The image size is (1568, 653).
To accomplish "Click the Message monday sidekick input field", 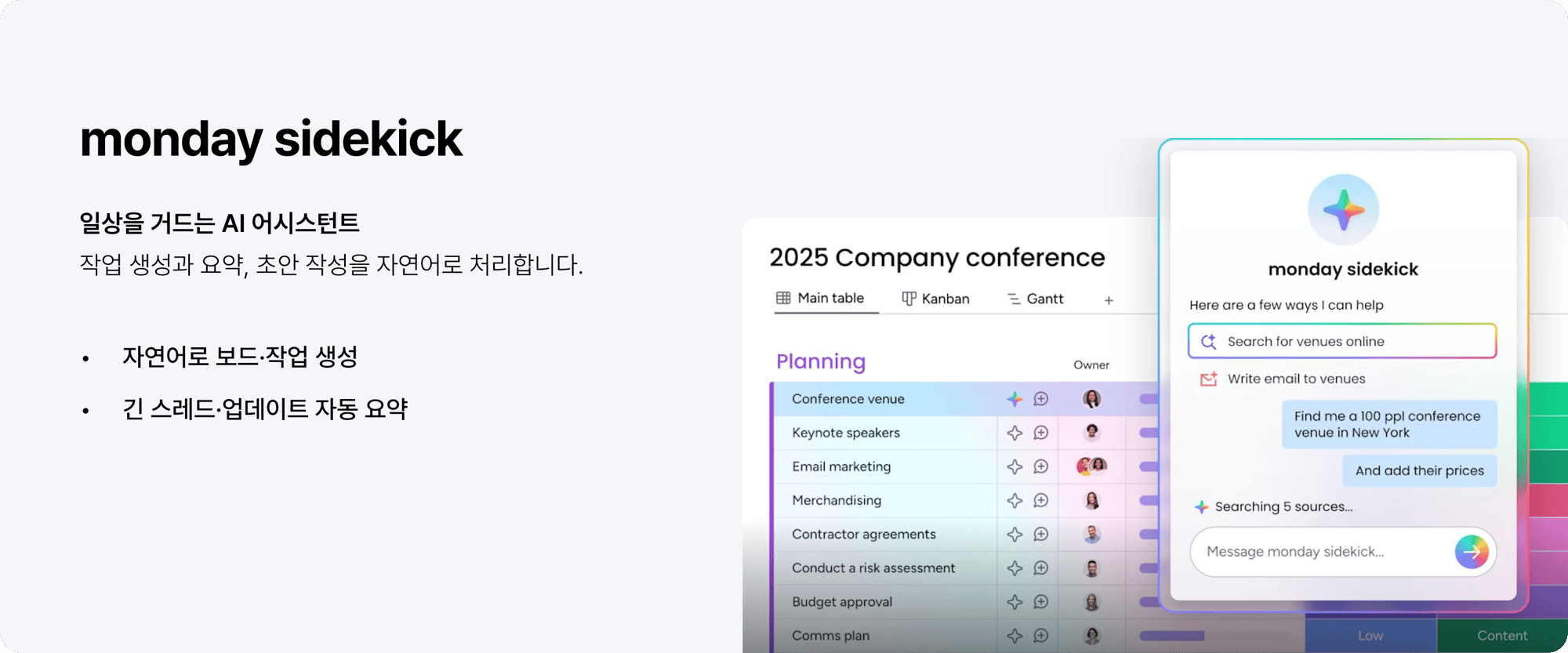I will [x=1321, y=552].
